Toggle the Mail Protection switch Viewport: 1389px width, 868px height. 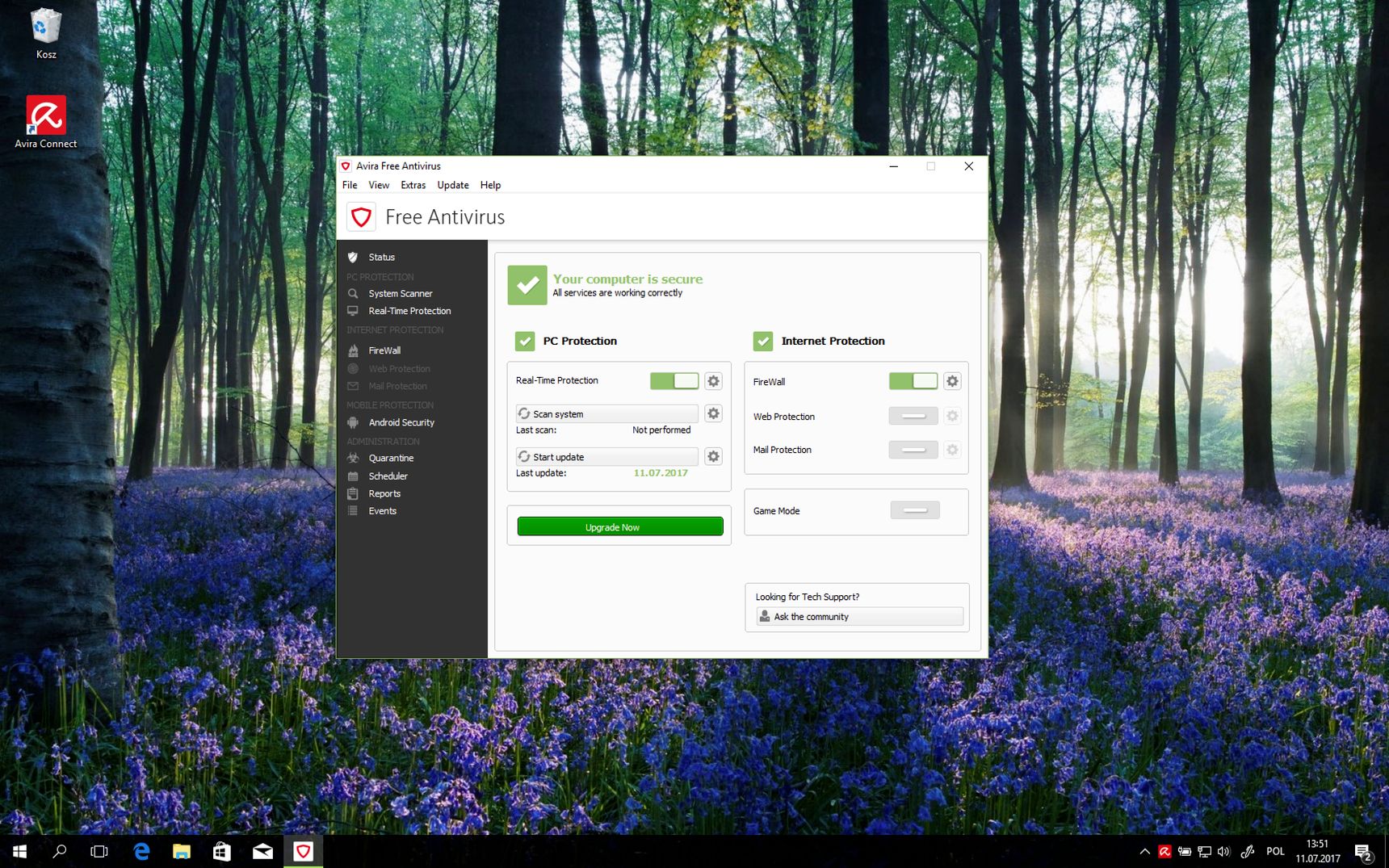point(913,450)
